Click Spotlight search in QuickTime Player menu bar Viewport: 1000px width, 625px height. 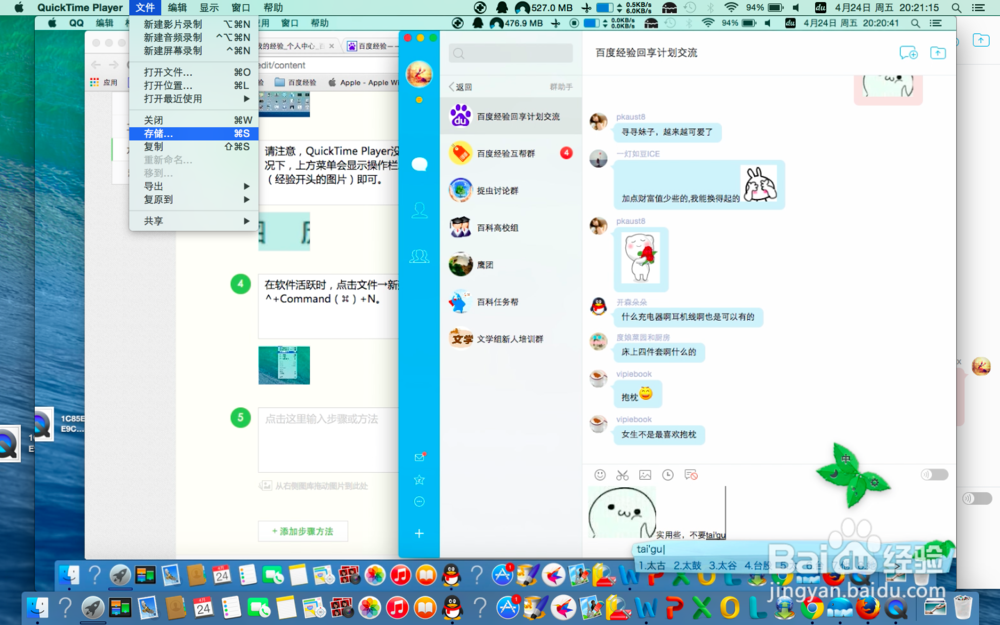tap(956, 8)
